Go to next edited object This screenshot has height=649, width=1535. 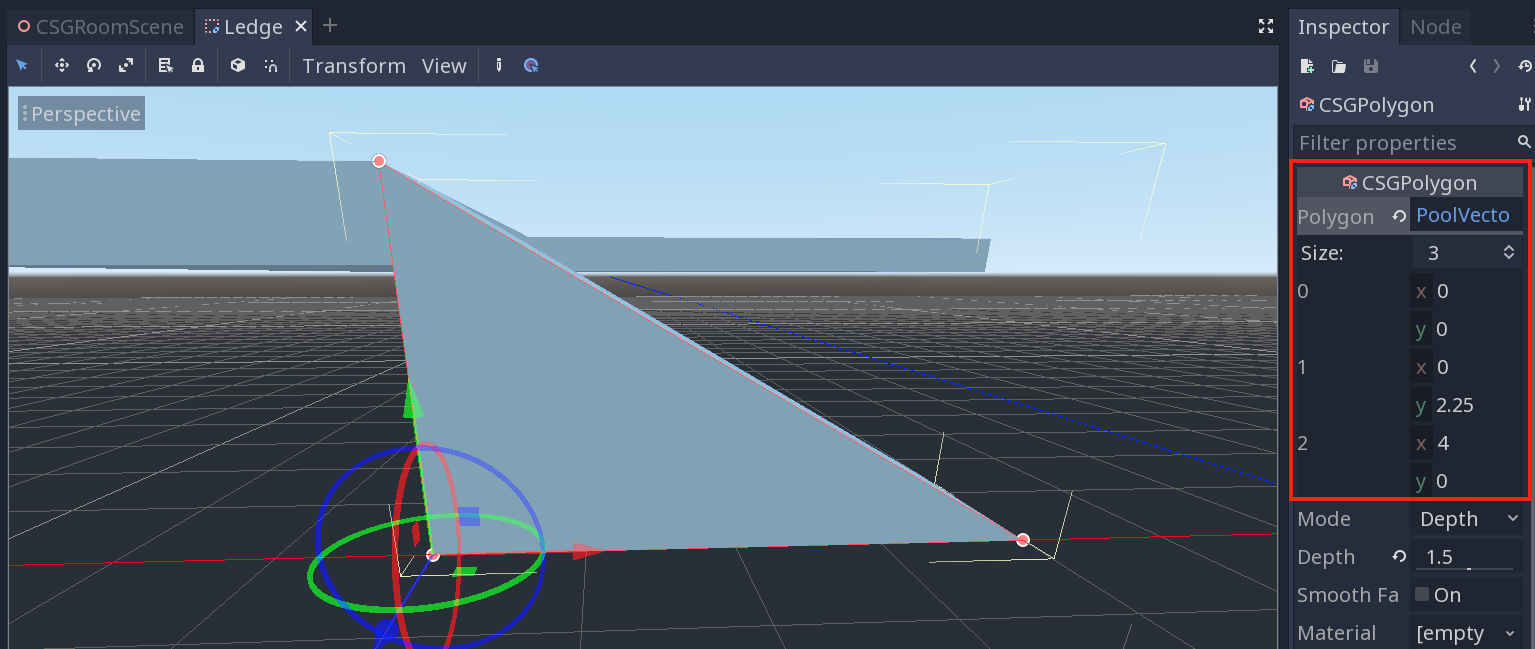tap(1496, 66)
